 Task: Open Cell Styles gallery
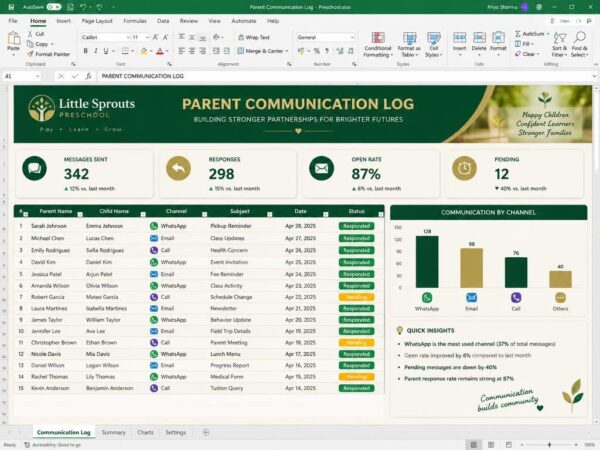[434, 45]
